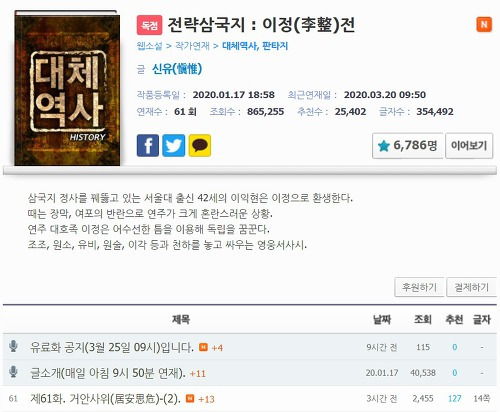Open author 신유 profile link
Image resolution: width=500 pixels, height=412 pixels.
177,69
